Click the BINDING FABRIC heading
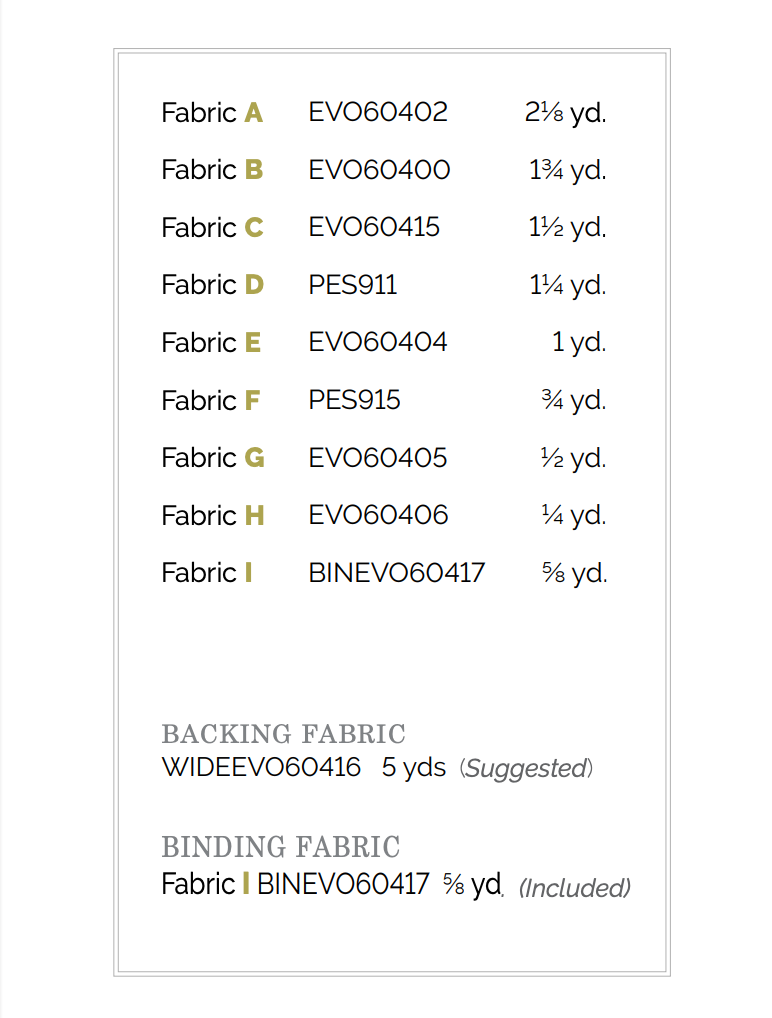 coord(281,848)
